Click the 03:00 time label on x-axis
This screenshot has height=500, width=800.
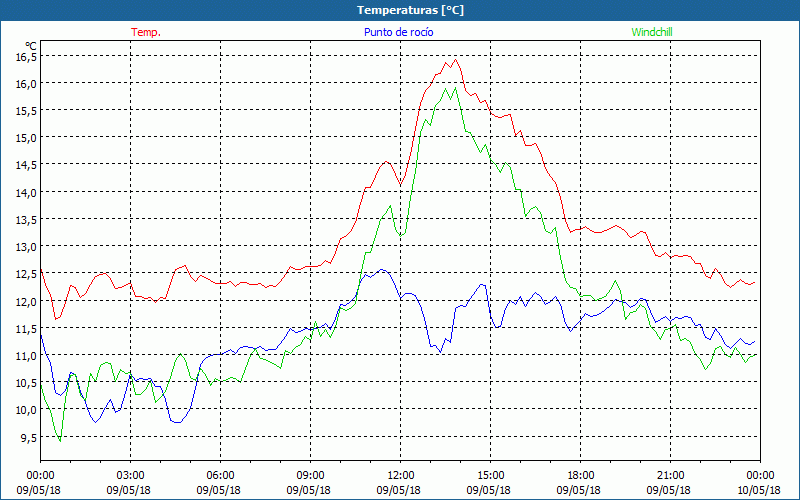(x=130, y=475)
